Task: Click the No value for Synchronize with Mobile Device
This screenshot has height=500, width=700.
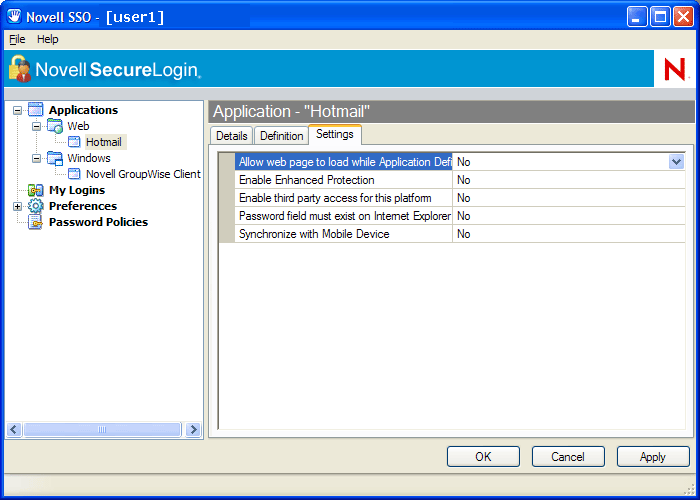Action: tap(569, 234)
